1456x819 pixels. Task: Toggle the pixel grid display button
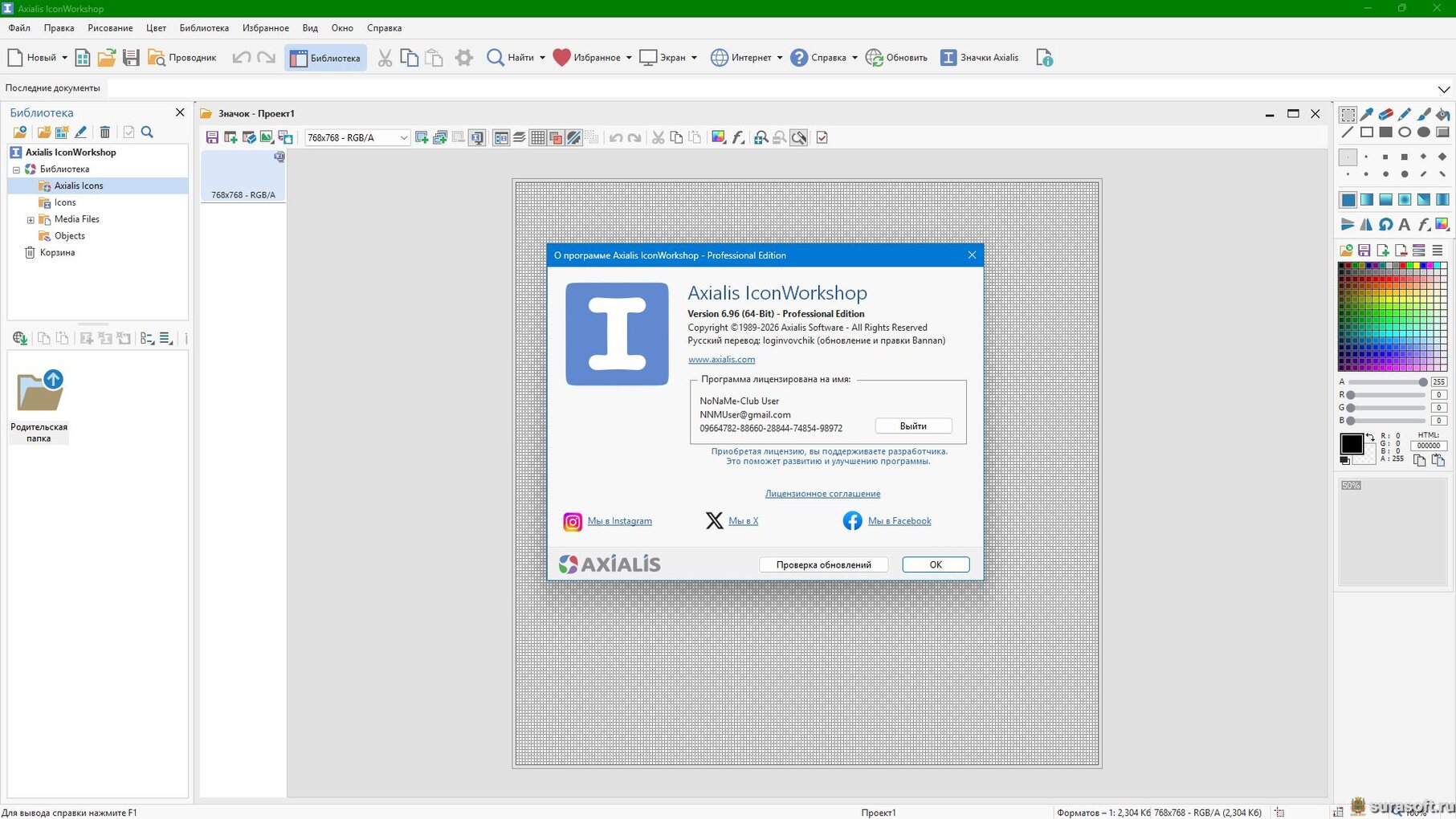click(537, 138)
